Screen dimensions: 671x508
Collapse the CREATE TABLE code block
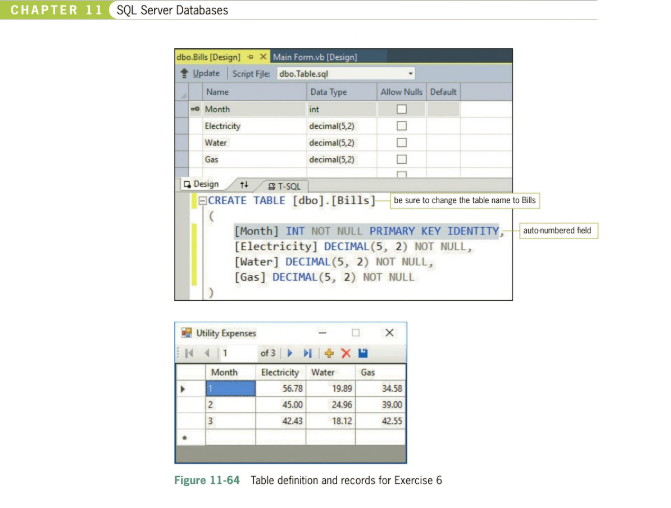[203, 201]
